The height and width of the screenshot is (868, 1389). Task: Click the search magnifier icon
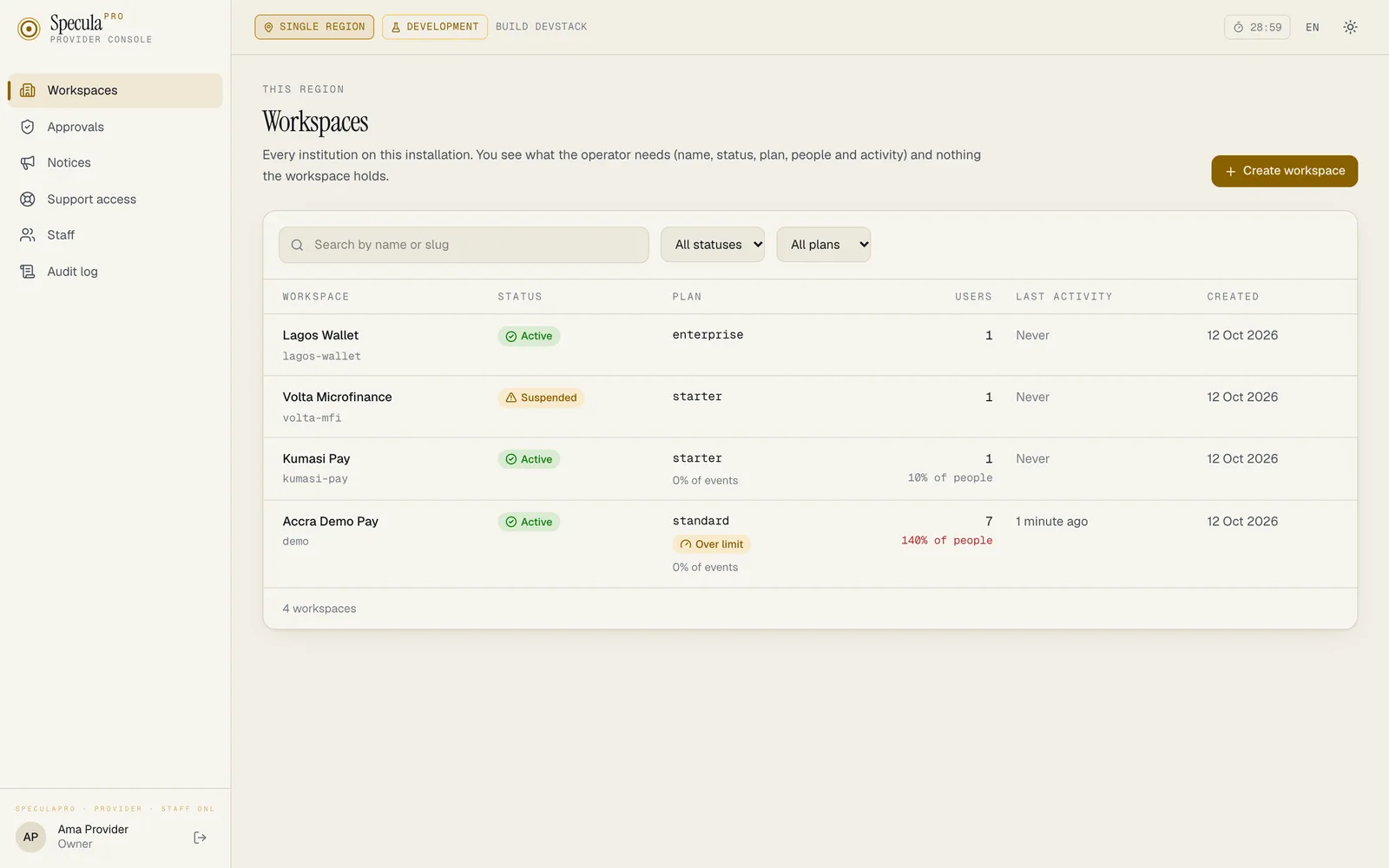click(x=297, y=245)
